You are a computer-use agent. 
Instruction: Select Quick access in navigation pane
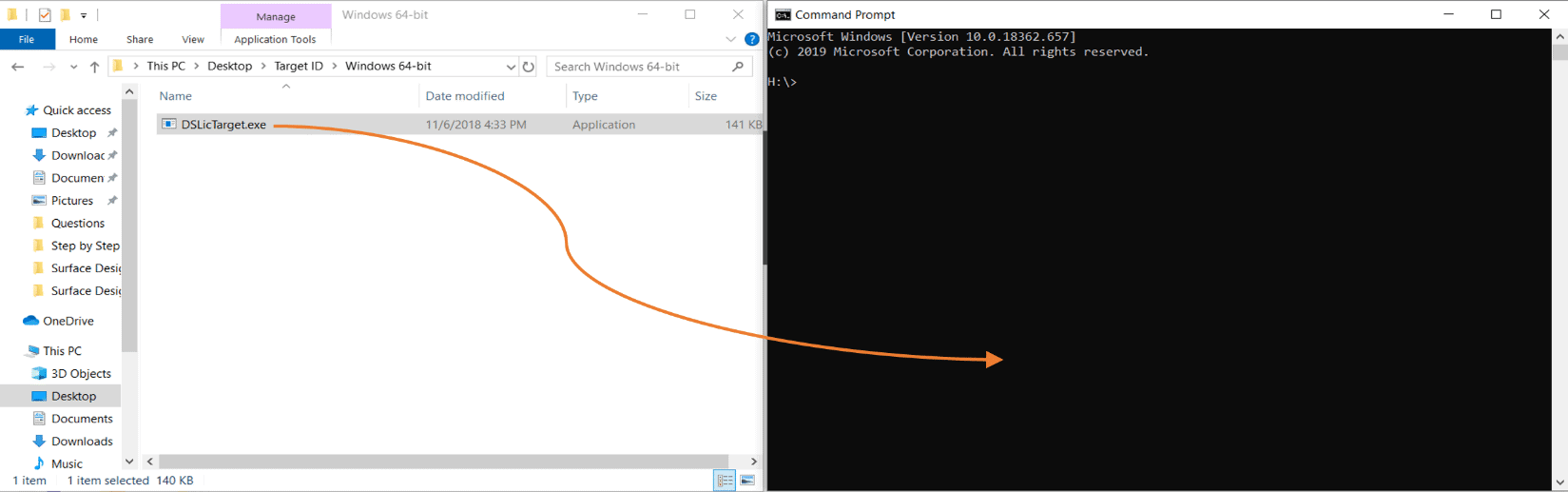(77, 110)
